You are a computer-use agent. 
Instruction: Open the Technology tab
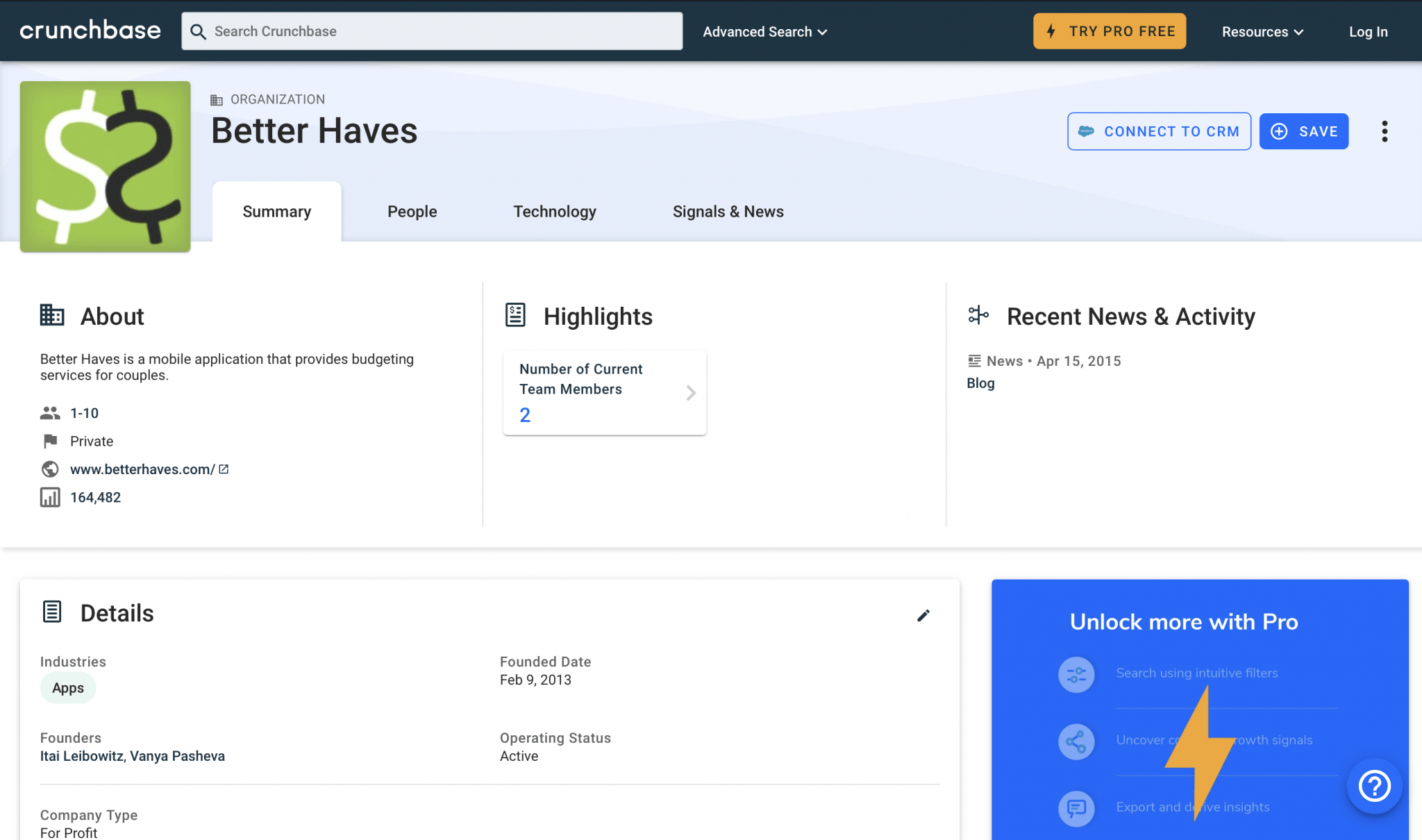tap(555, 212)
